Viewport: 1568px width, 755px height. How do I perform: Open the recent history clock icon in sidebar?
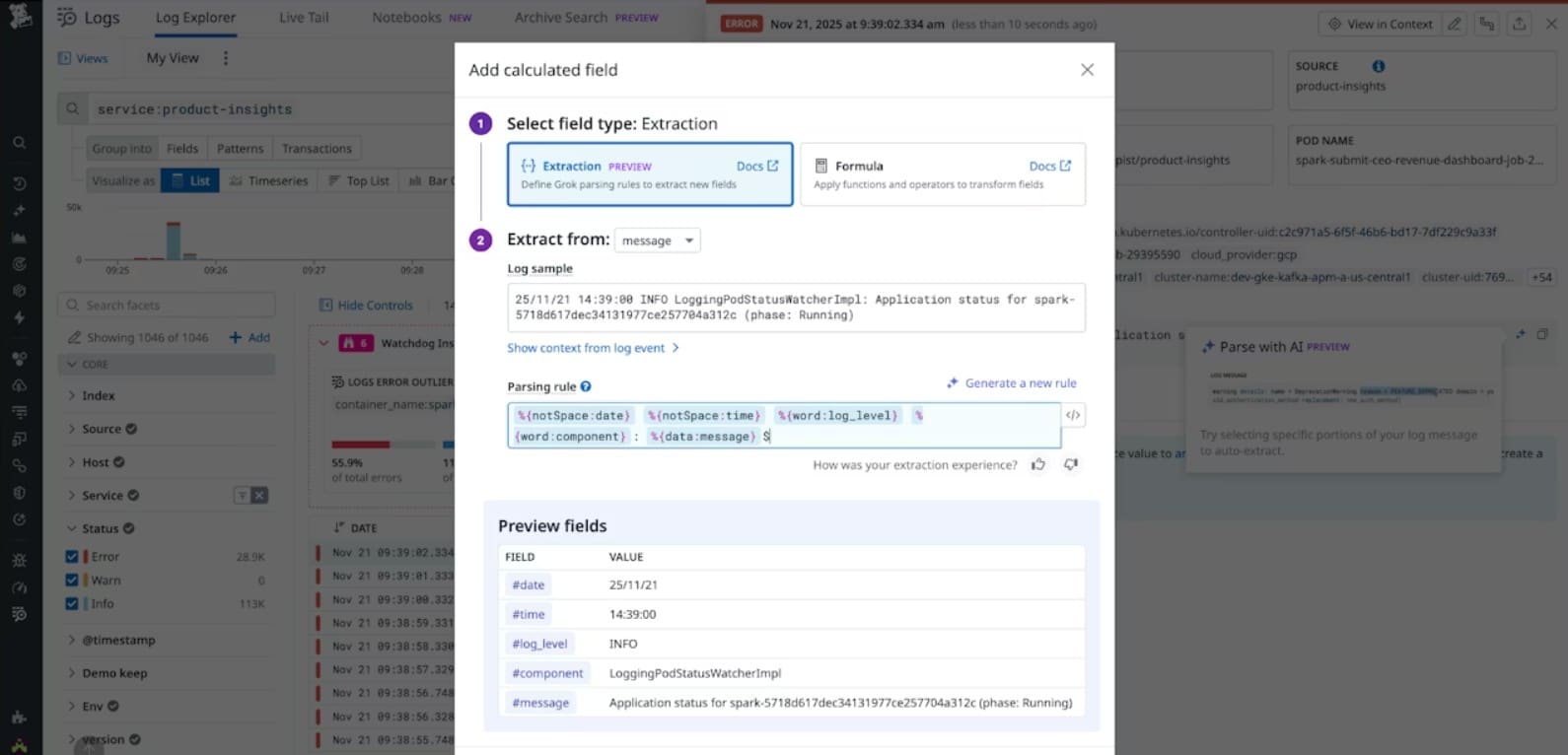click(x=20, y=183)
